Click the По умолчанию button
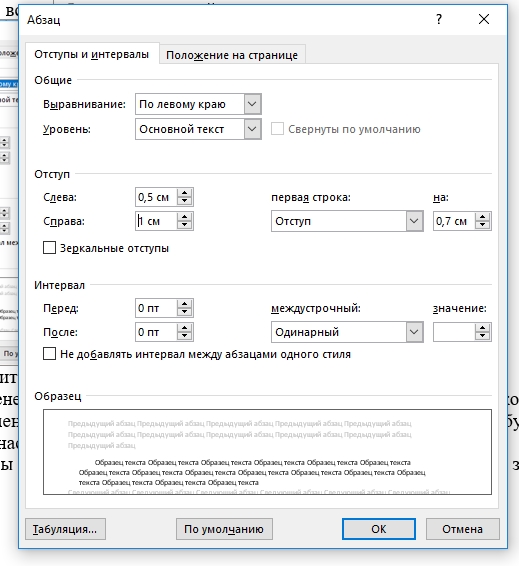The width and height of the screenshot is (519, 566). 224,529
